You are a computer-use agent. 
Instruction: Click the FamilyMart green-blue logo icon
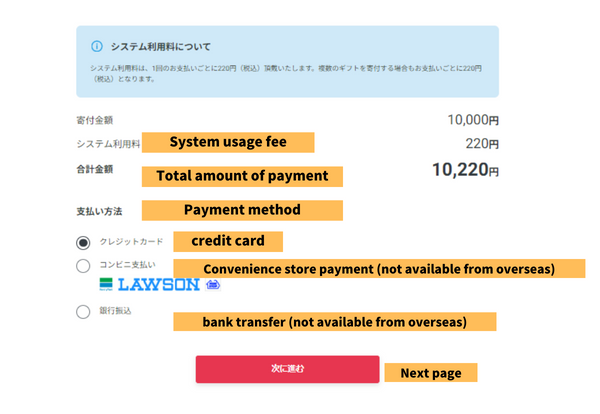pos(106,285)
